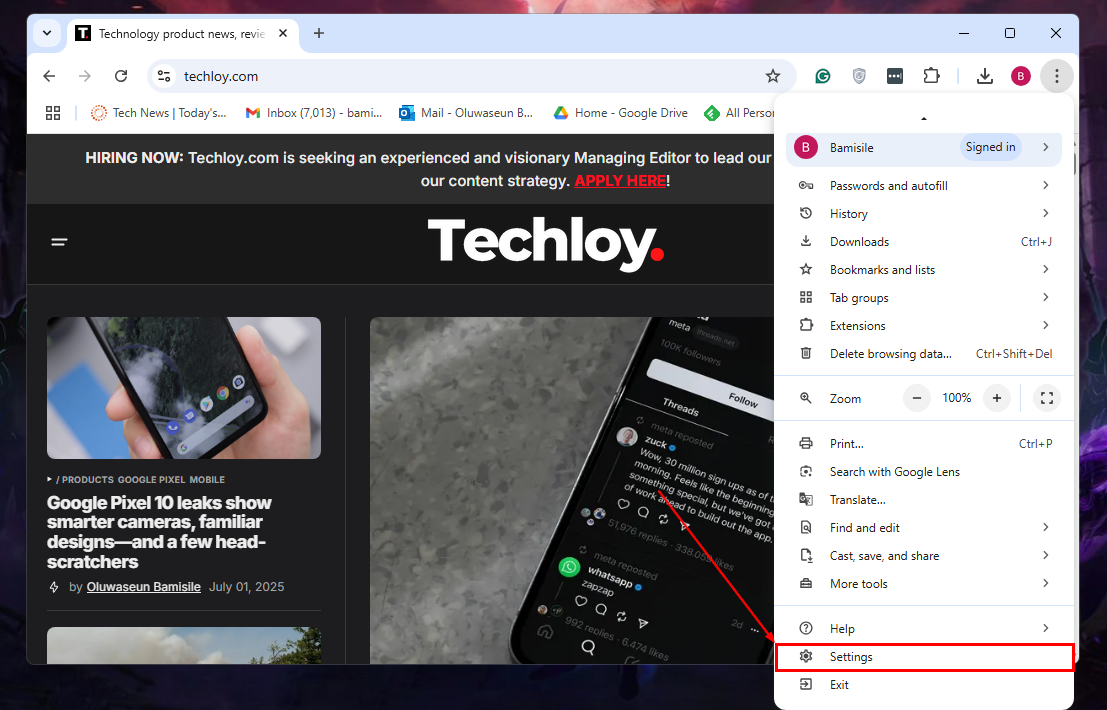
Task: Select Delete browsing data
Action: coord(923,354)
